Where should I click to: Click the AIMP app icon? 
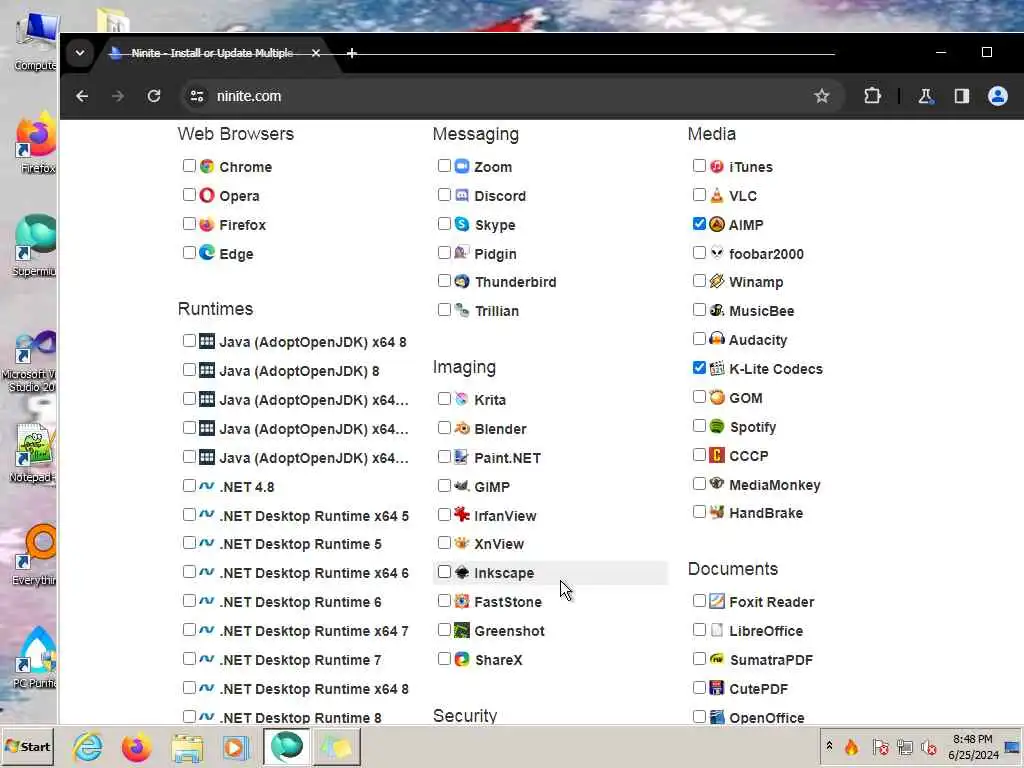click(x=717, y=224)
